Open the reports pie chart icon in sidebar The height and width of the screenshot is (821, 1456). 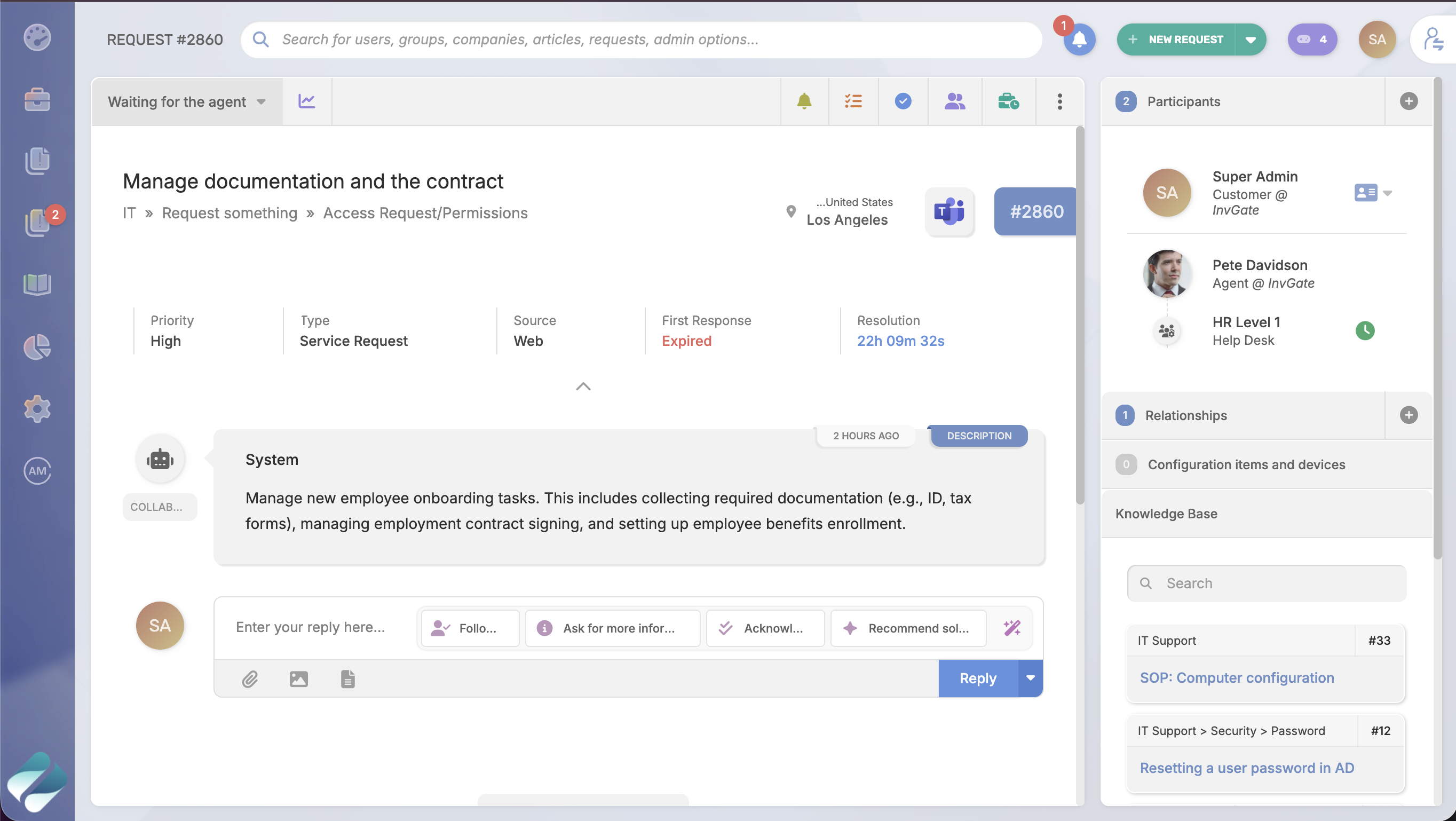click(x=36, y=346)
